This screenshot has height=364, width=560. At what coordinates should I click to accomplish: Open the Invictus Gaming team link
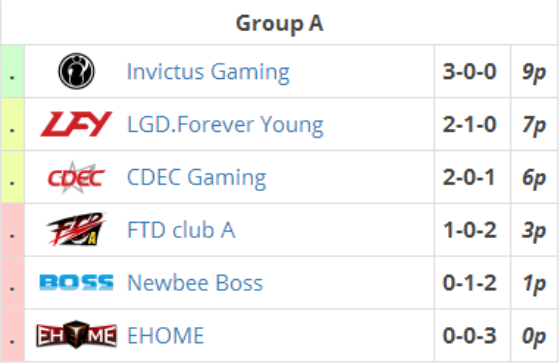click(x=208, y=72)
